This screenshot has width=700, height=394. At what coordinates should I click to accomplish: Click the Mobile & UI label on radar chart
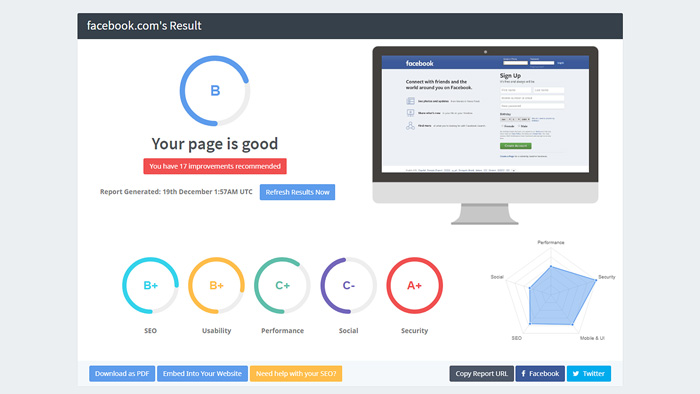pyautogui.click(x=592, y=338)
